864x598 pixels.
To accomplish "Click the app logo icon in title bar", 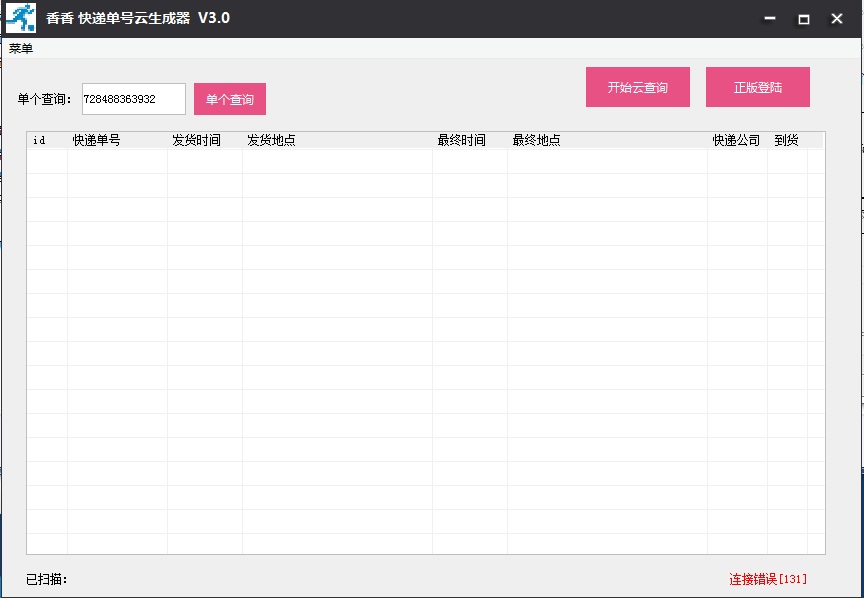I will click(22, 18).
